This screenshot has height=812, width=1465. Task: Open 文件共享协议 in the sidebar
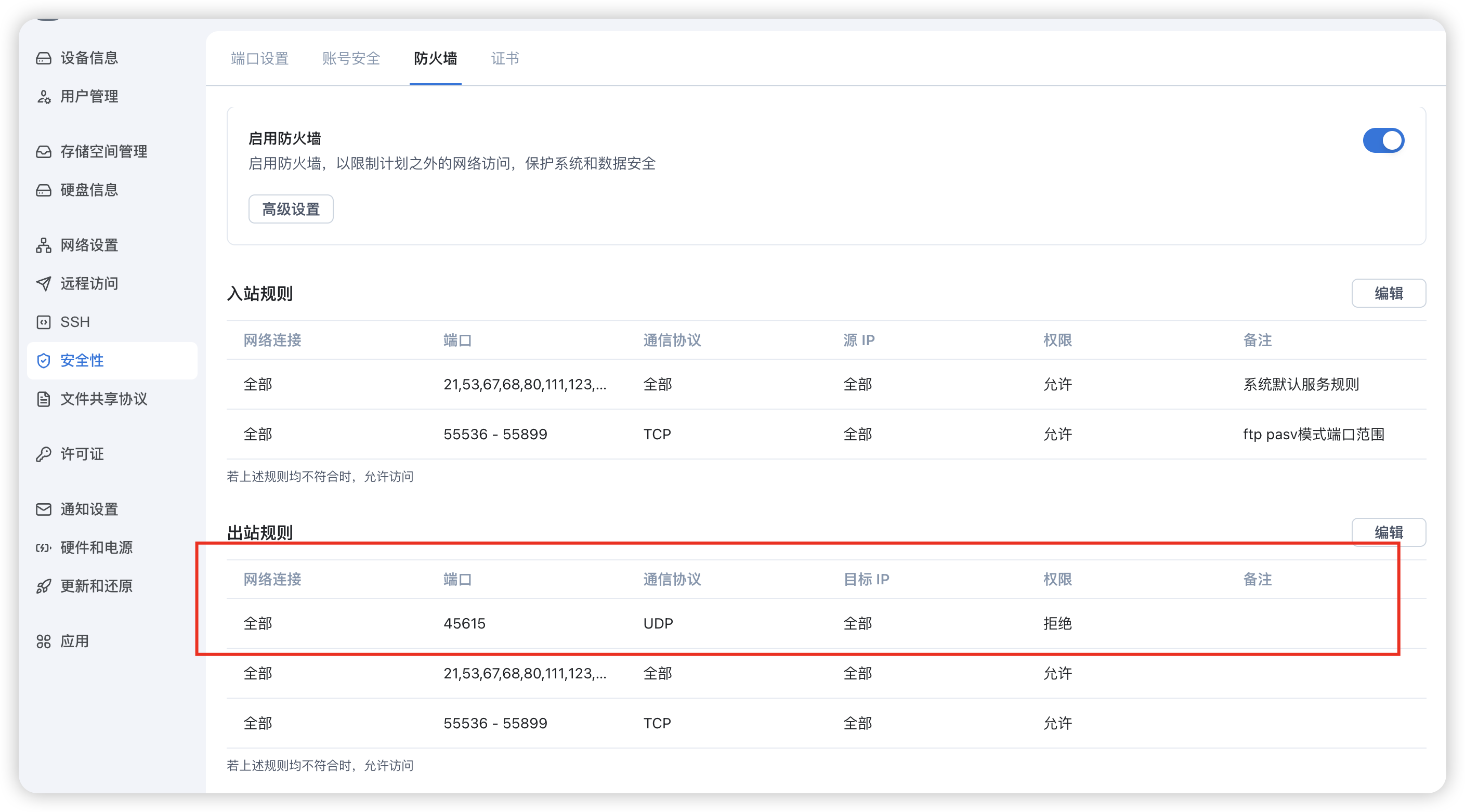pyautogui.click(x=103, y=399)
